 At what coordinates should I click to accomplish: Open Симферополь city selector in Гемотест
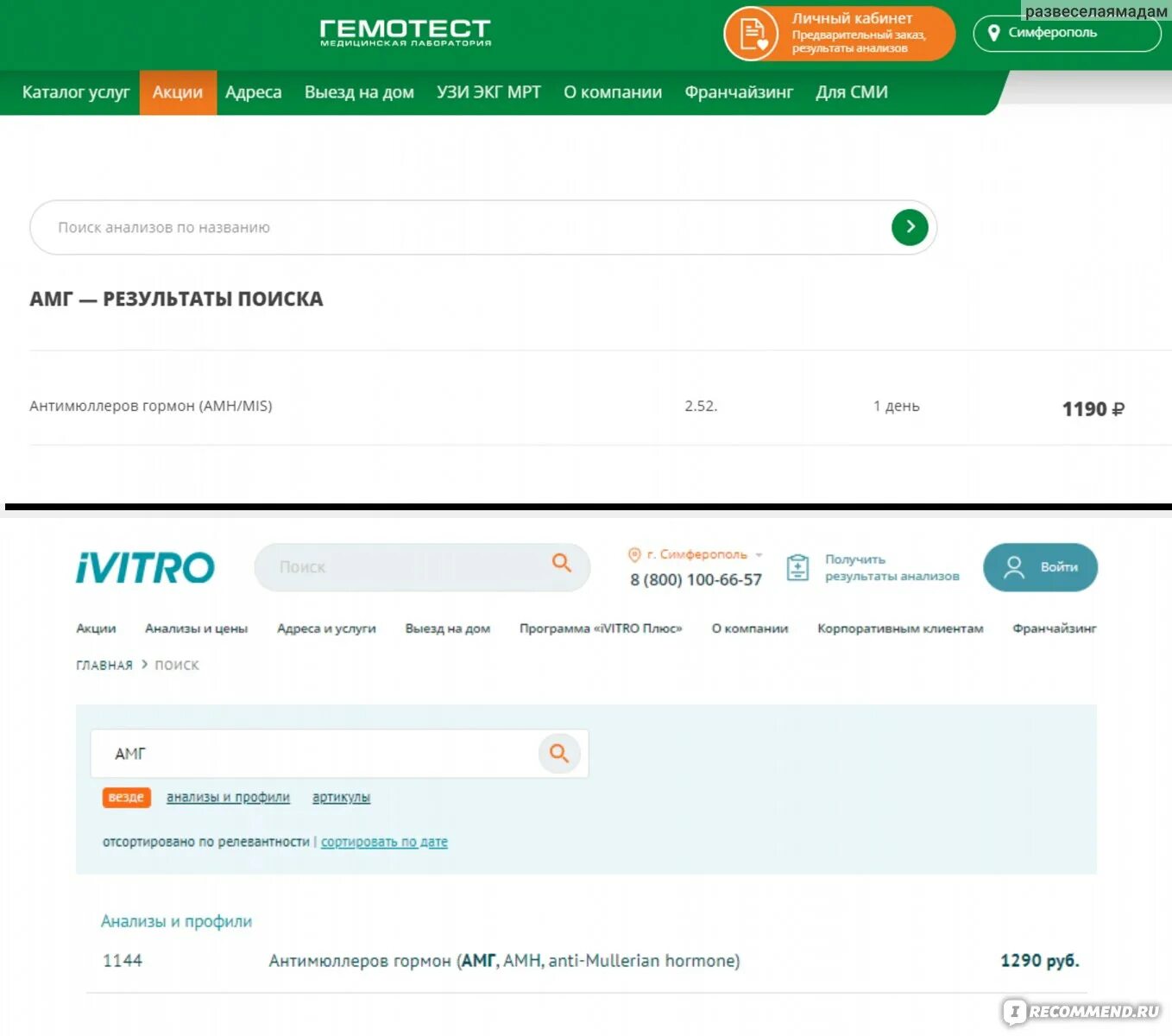[x=1067, y=34]
